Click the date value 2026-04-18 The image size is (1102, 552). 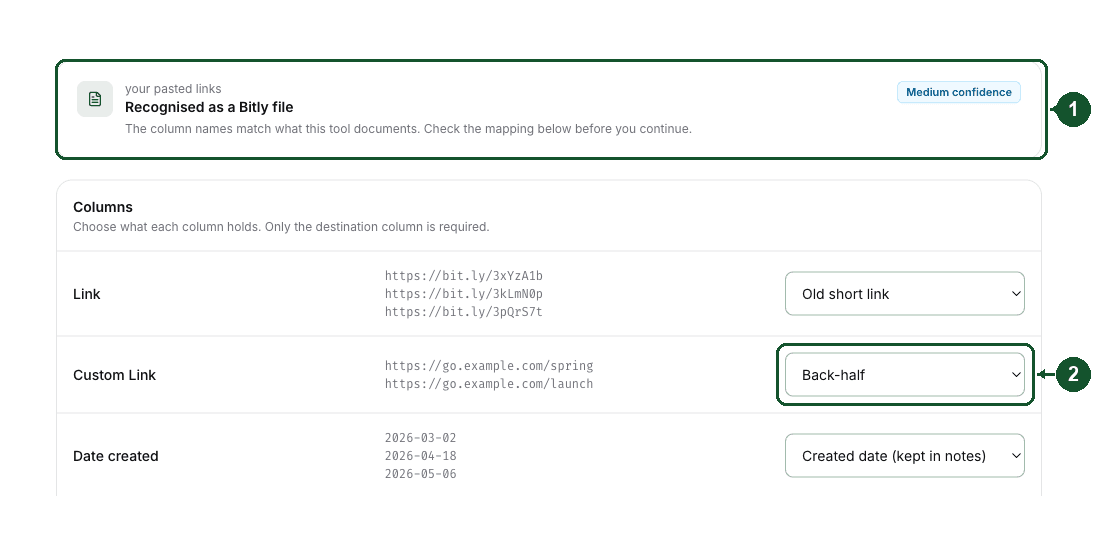click(420, 456)
